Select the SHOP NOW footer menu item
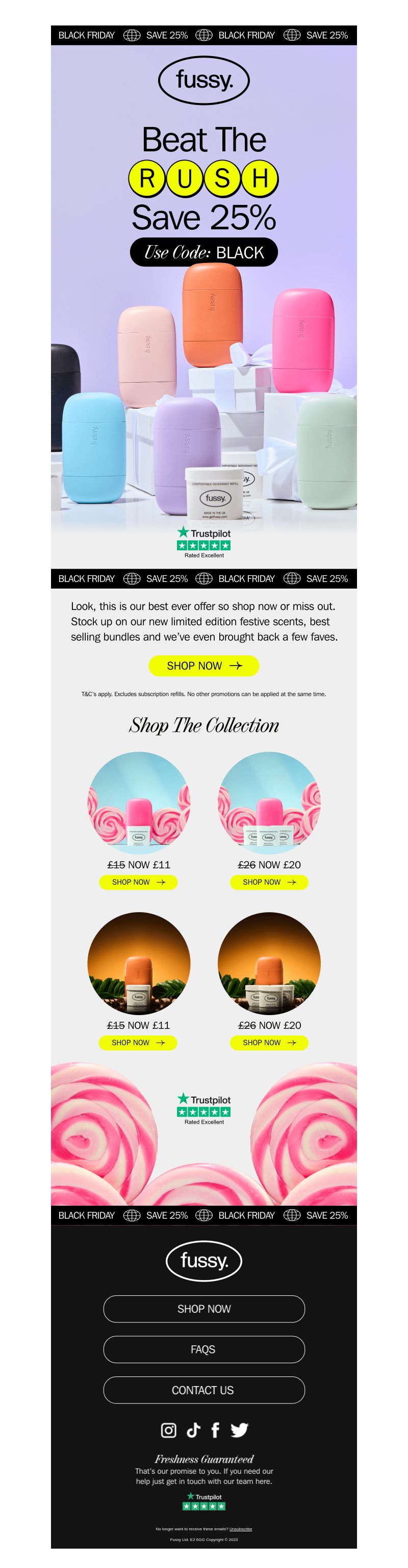The image size is (408, 1568). point(204,1309)
